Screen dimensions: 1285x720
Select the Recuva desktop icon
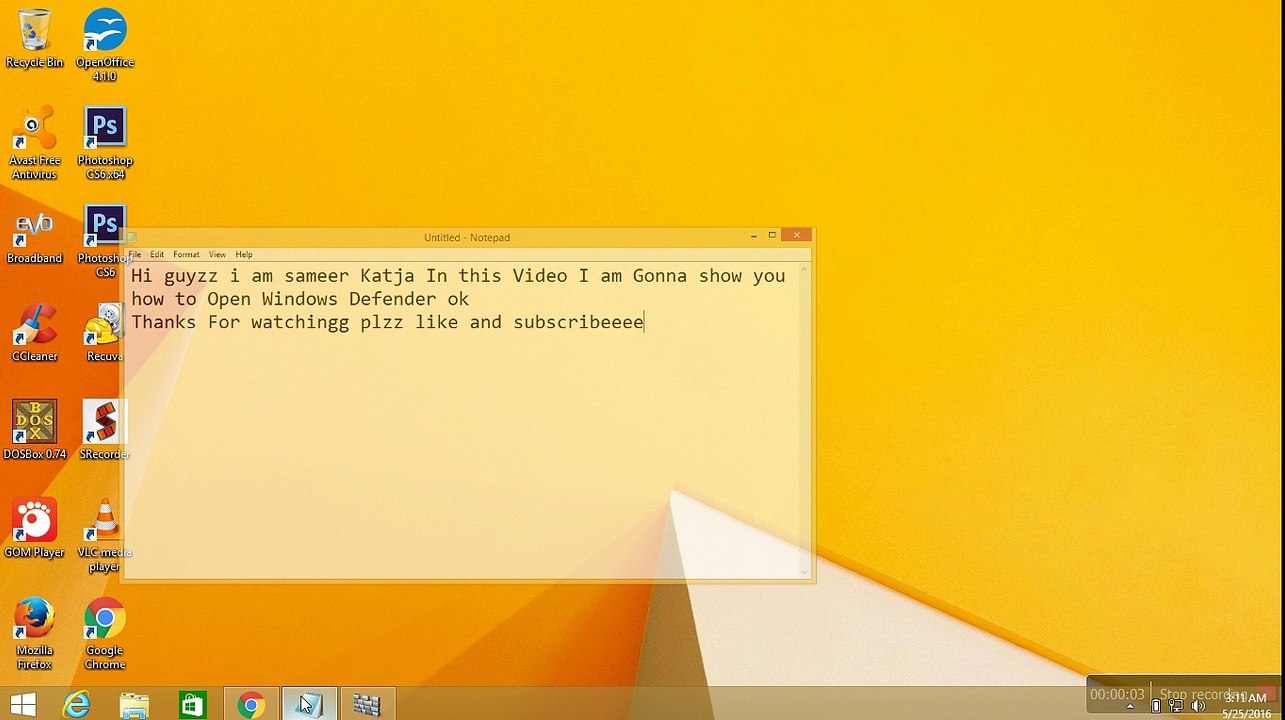click(x=105, y=334)
